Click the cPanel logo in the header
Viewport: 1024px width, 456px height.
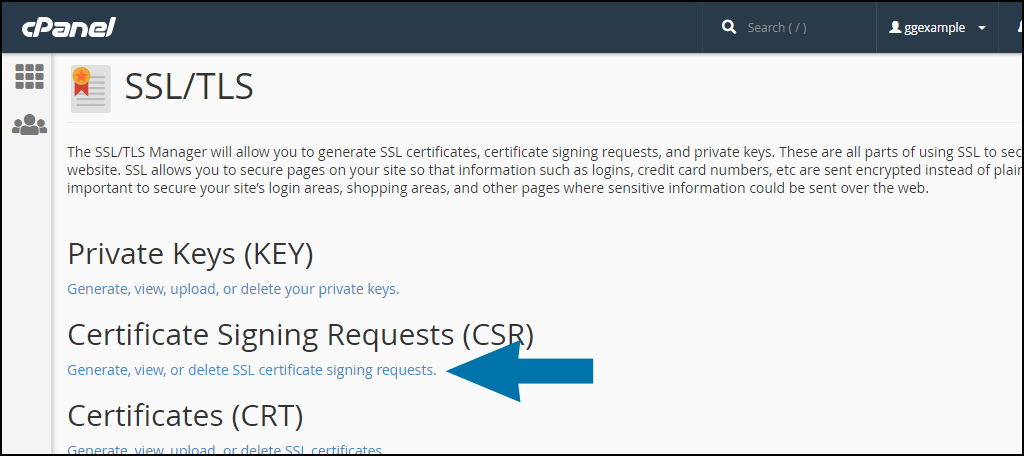click(x=69, y=27)
